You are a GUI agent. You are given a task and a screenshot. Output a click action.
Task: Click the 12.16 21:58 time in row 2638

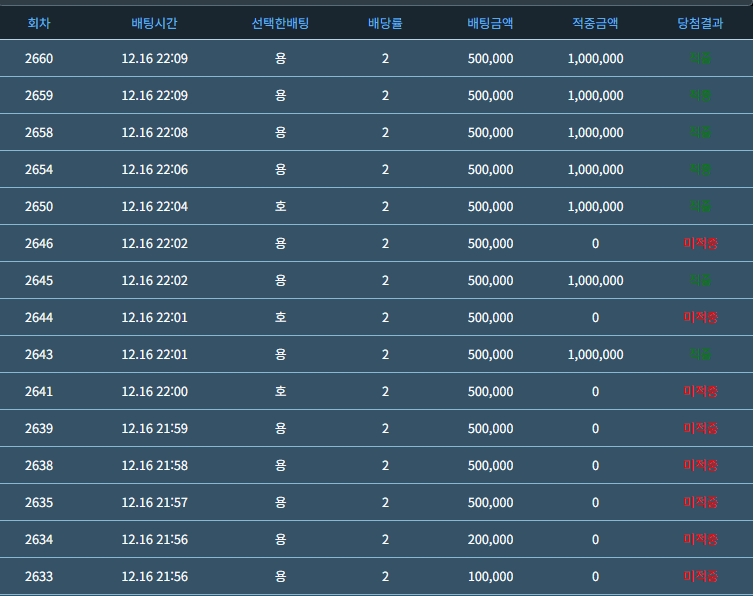point(154,466)
